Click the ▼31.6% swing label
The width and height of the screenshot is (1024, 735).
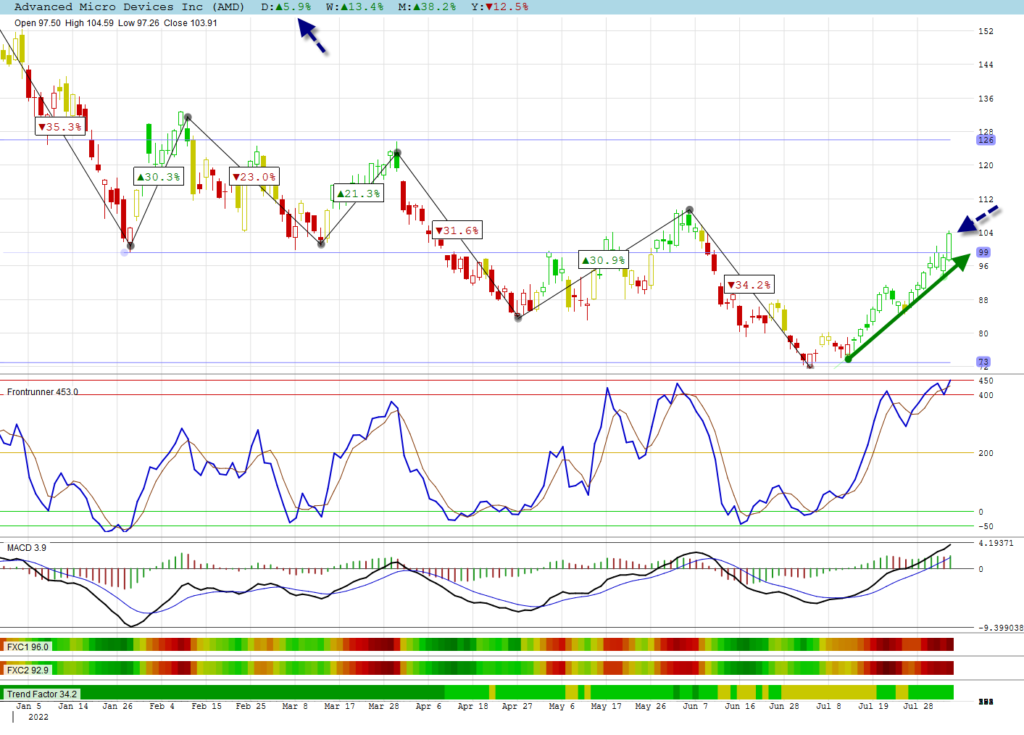pyautogui.click(x=457, y=231)
